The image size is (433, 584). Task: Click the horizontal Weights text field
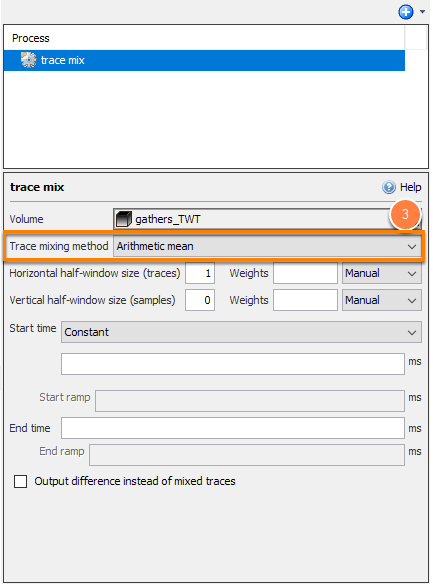(x=305, y=273)
